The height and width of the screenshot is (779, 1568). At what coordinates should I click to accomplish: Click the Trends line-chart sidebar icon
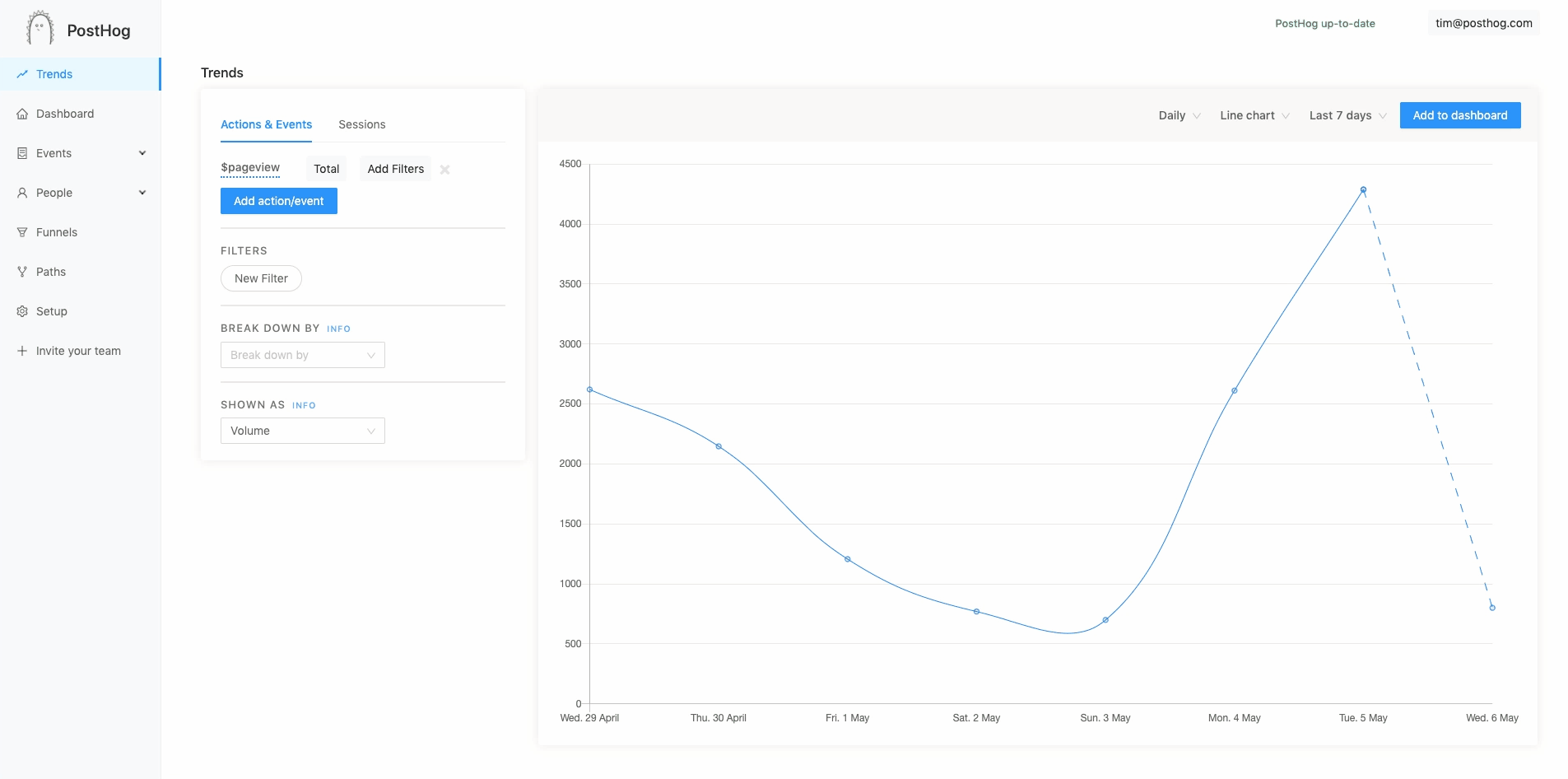(x=22, y=74)
